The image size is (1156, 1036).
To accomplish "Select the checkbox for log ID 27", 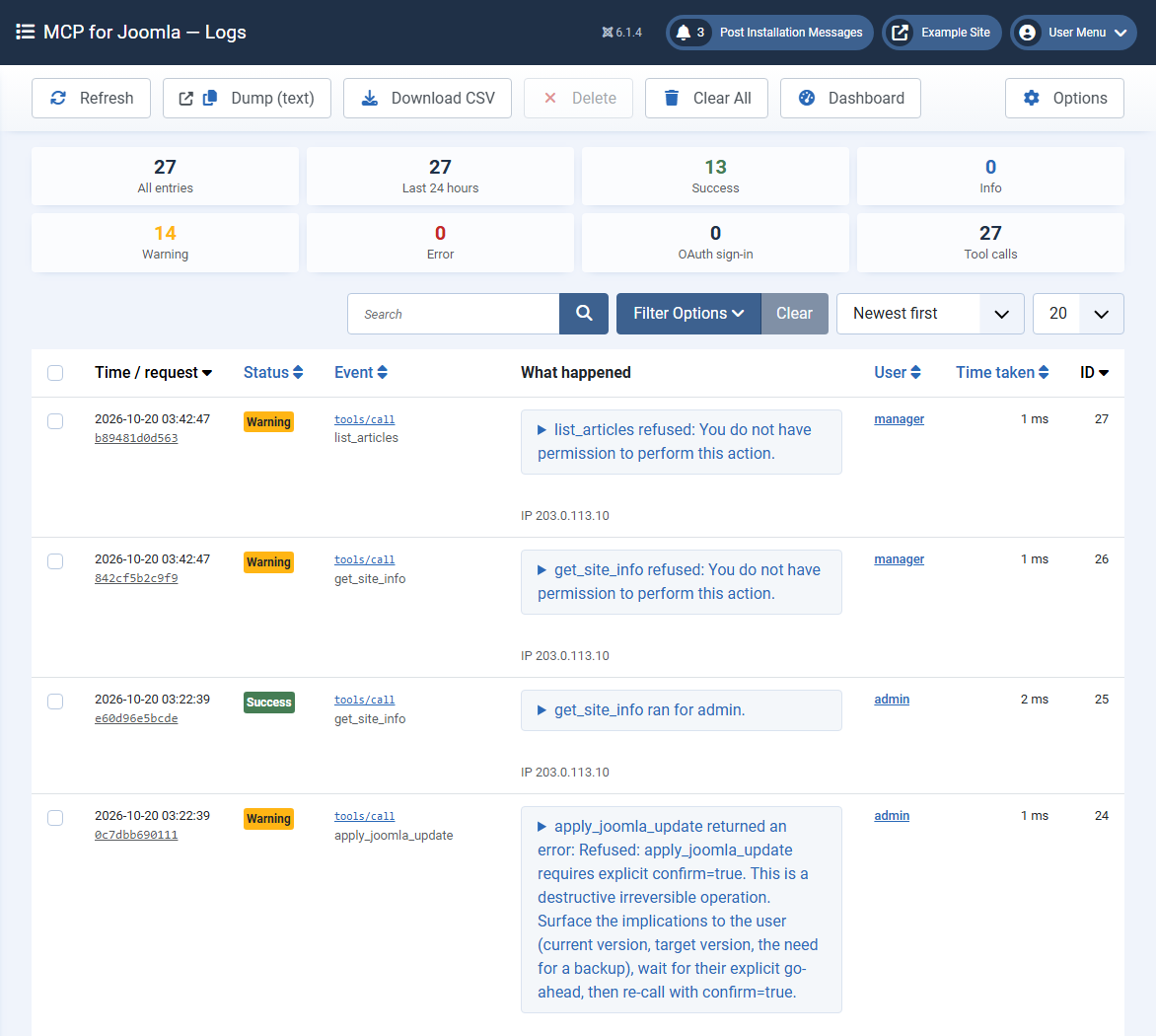I will 55,421.
